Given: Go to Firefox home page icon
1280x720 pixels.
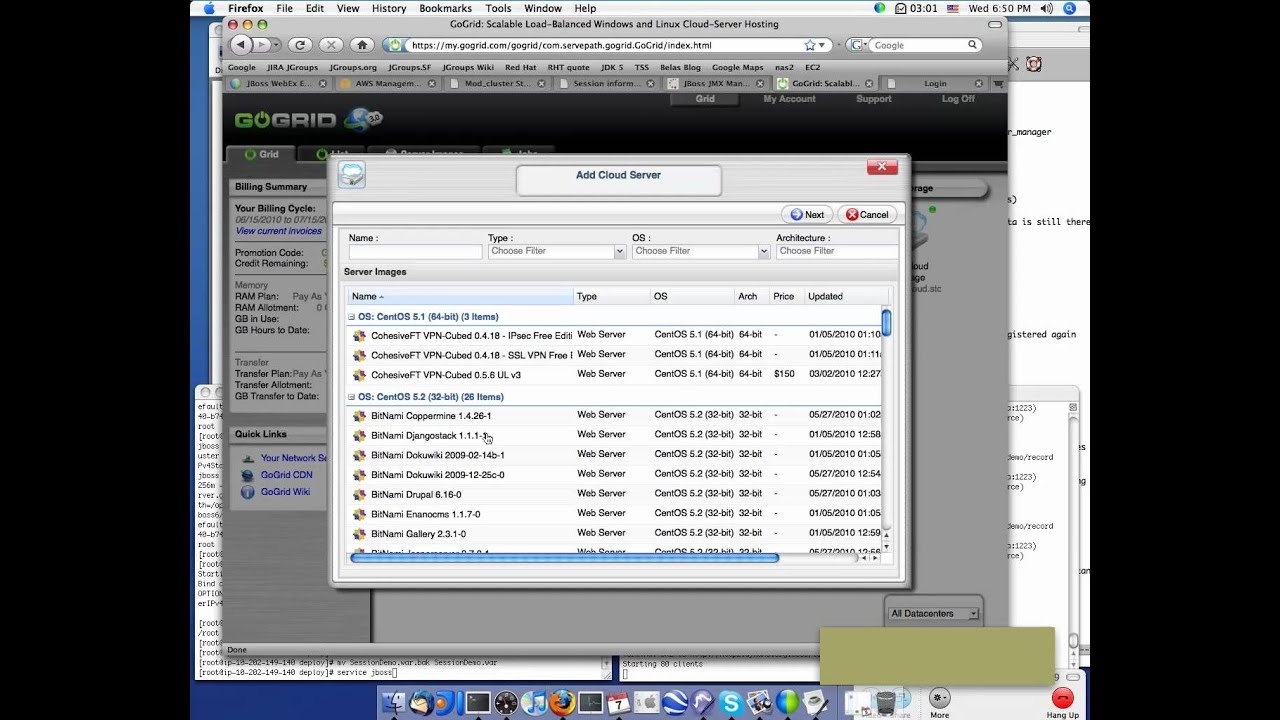Looking at the screenshot, I should pyautogui.click(x=362, y=45).
